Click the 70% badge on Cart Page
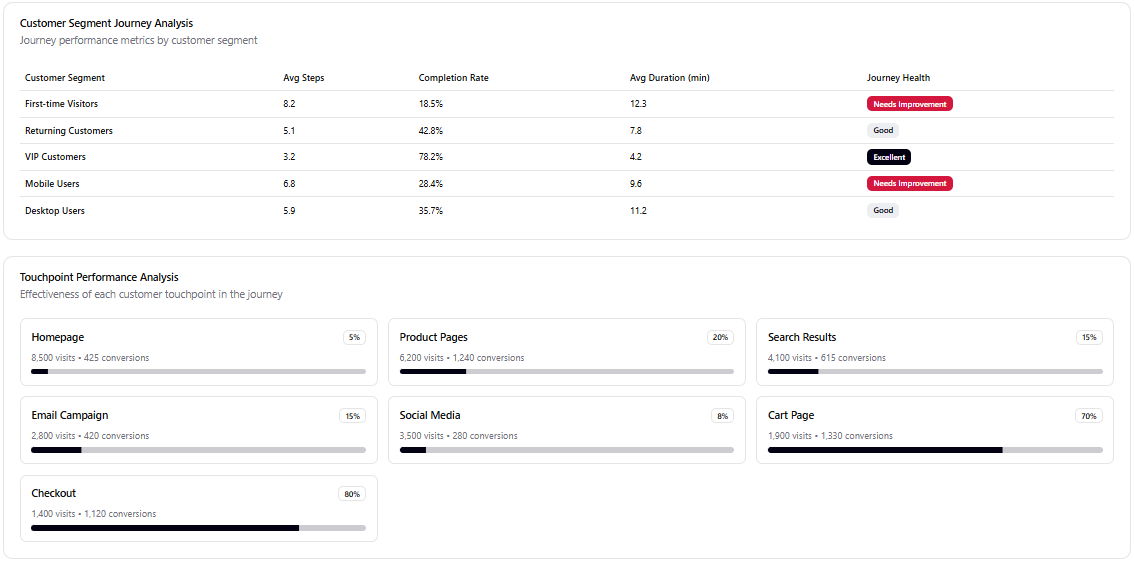 (x=1089, y=416)
